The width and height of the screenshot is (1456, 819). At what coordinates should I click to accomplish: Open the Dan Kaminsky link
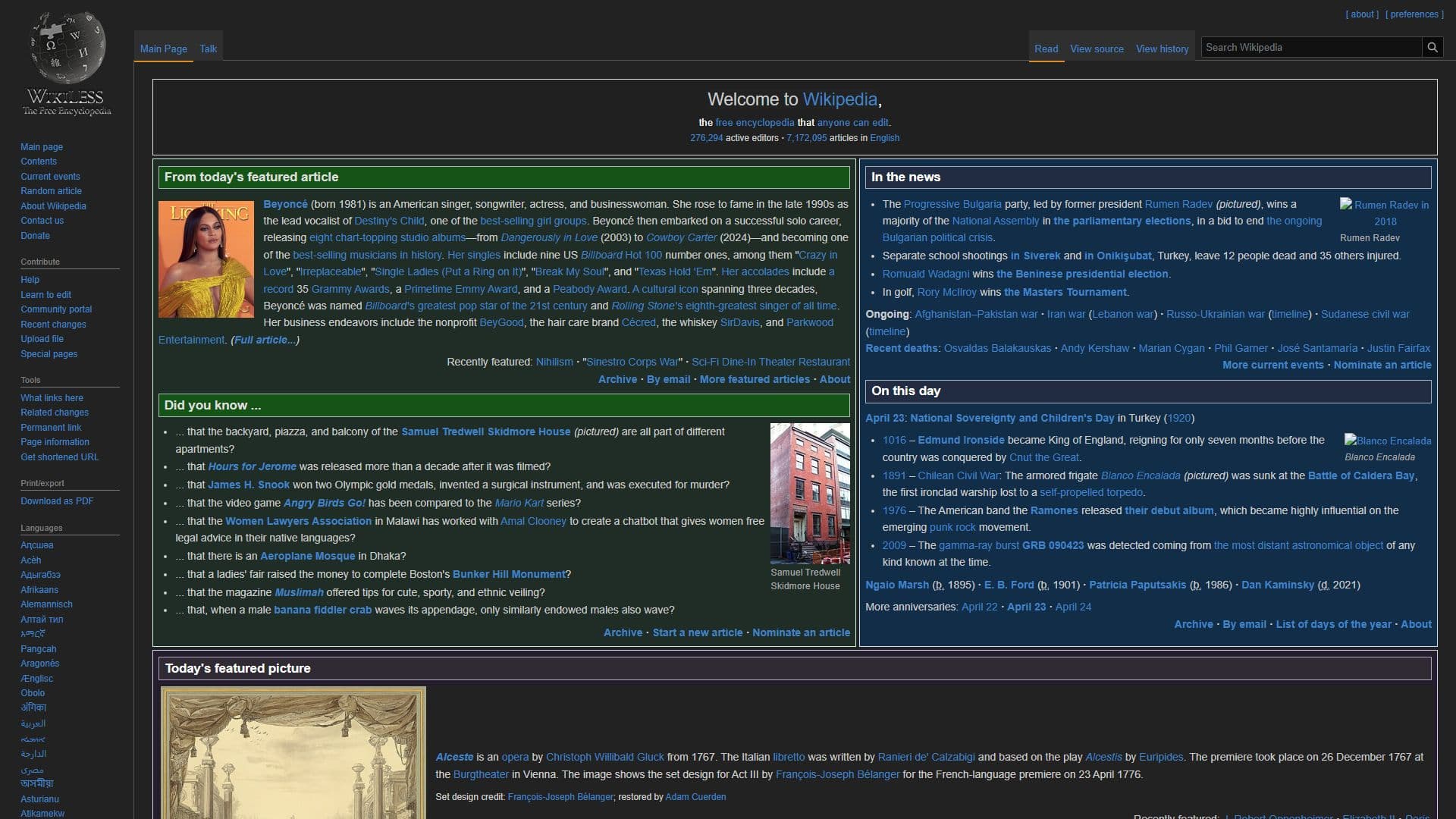(1278, 585)
